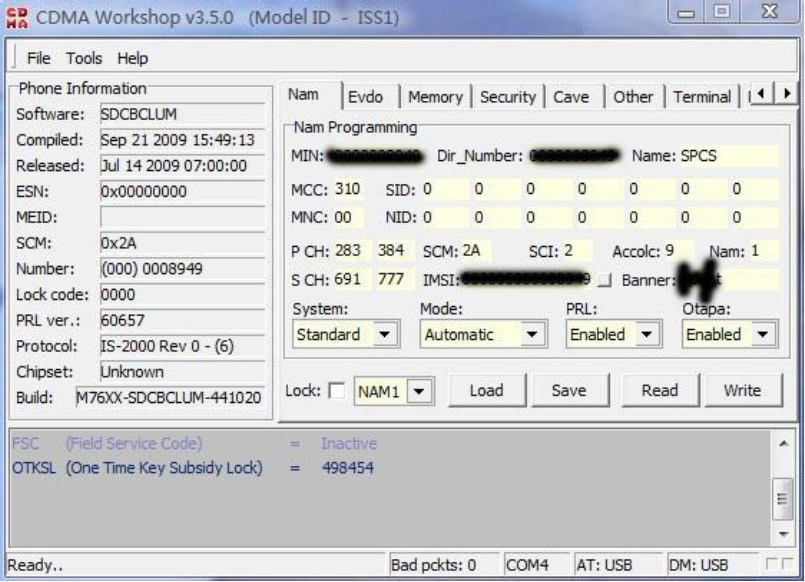
Task: Click the MIN field
Action: click(x=376, y=156)
